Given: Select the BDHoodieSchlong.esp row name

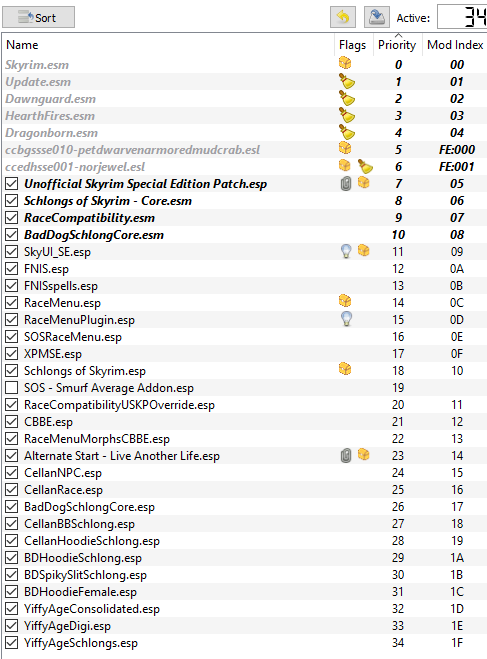Looking at the screenshot, I should point(83,558).
